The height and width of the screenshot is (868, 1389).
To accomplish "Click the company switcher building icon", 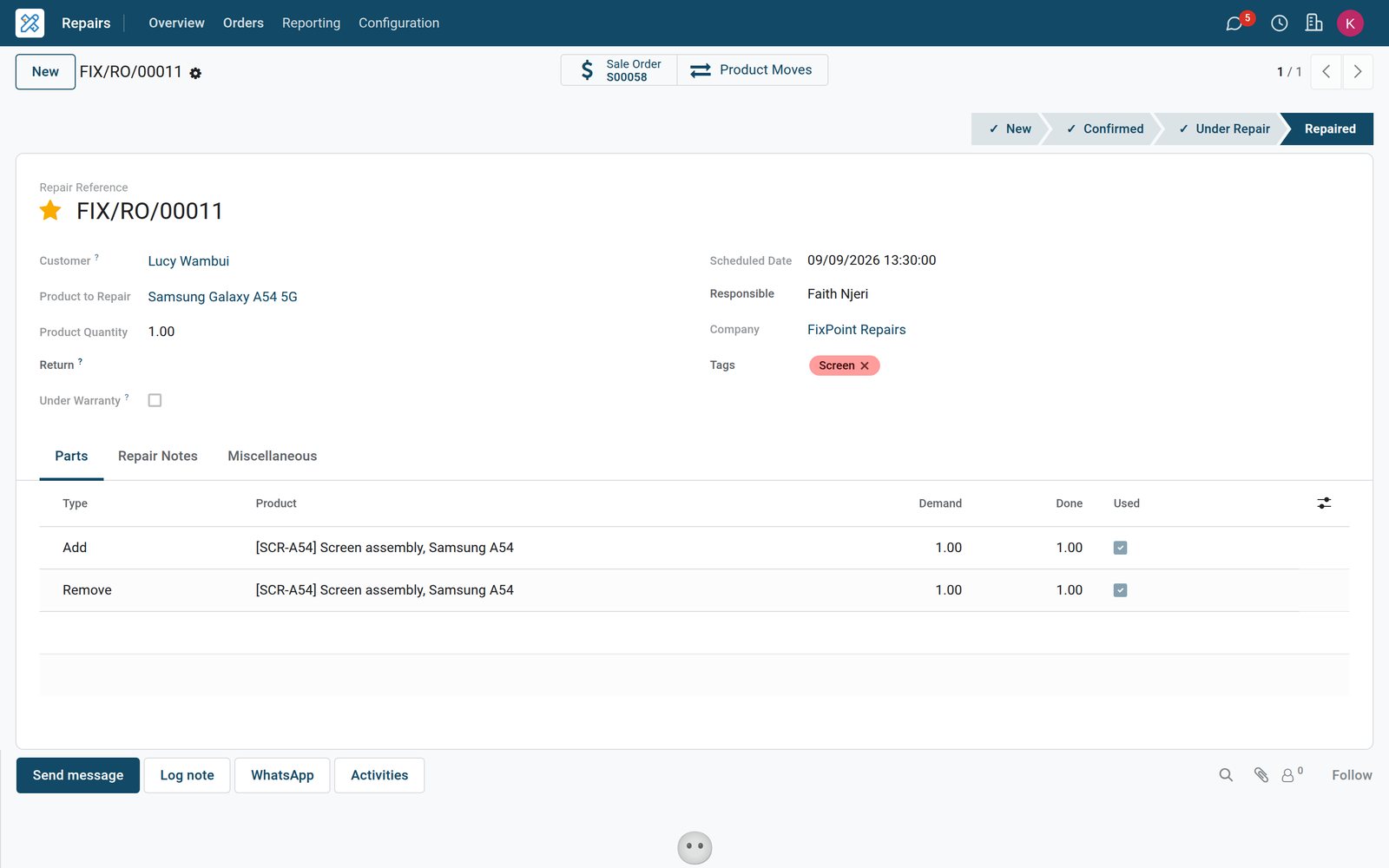I will tap(1314, 23).
